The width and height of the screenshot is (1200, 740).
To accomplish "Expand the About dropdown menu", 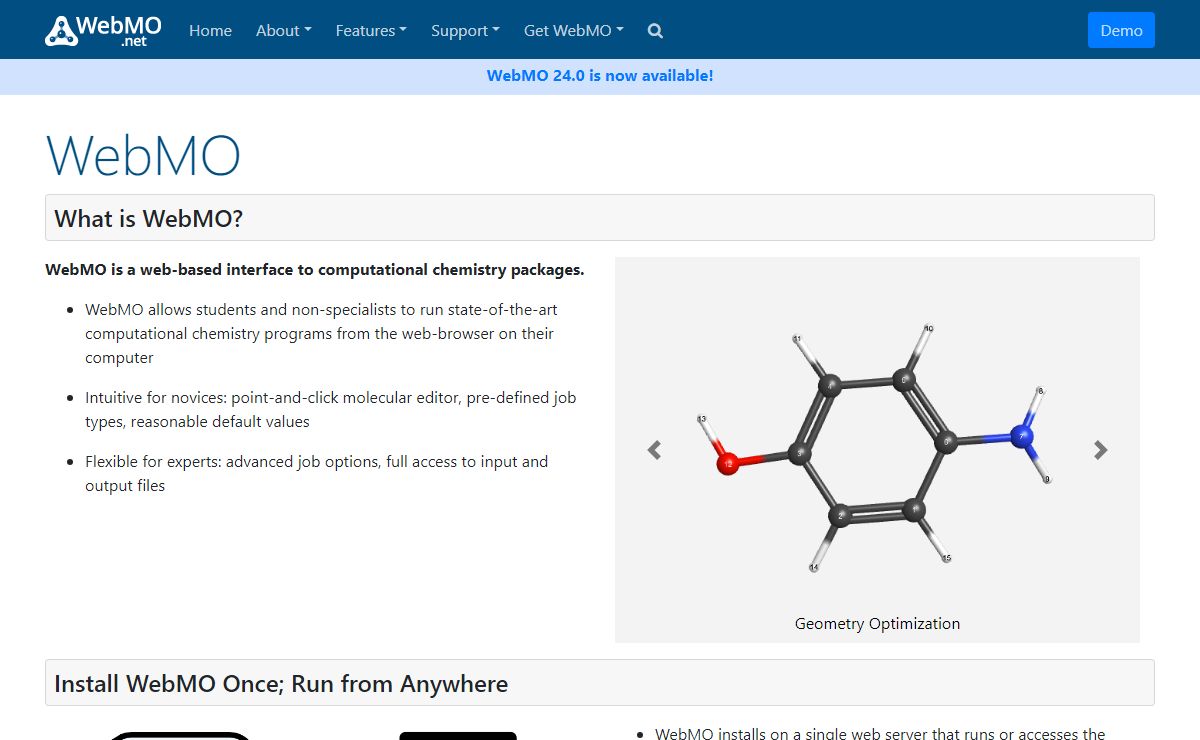I will [284, 31].
